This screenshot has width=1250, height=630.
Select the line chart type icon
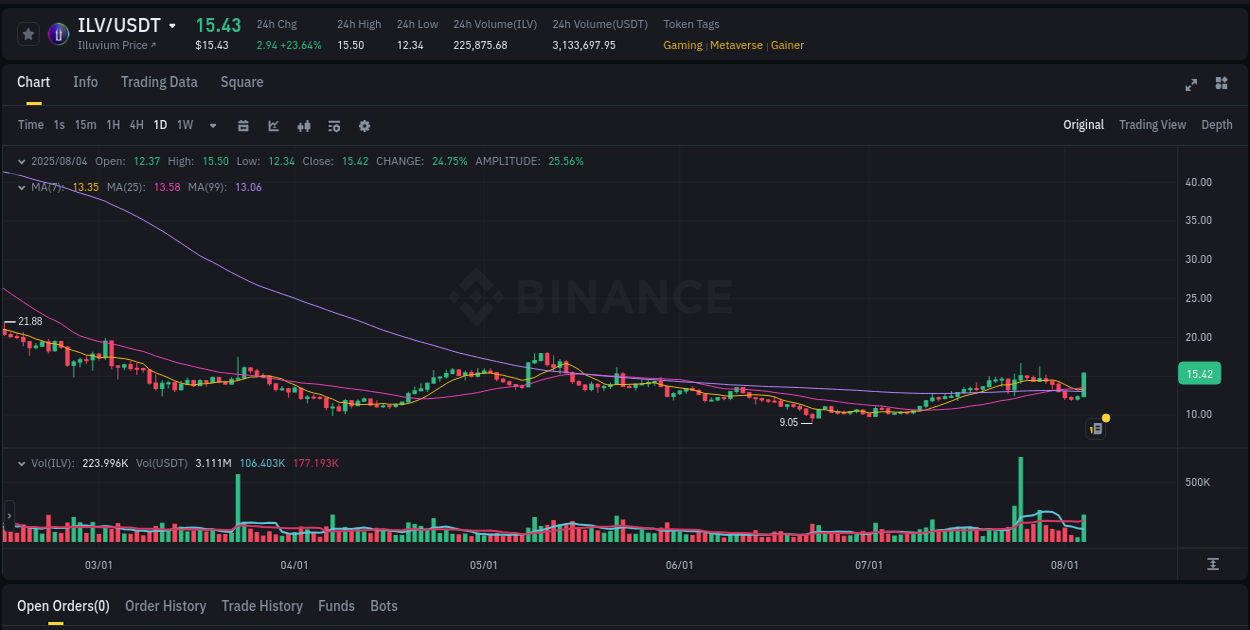pos(273,126)
